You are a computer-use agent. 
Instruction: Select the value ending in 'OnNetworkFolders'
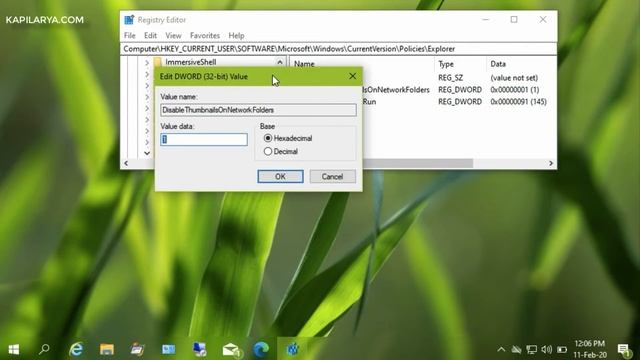[x=396, y=89]
